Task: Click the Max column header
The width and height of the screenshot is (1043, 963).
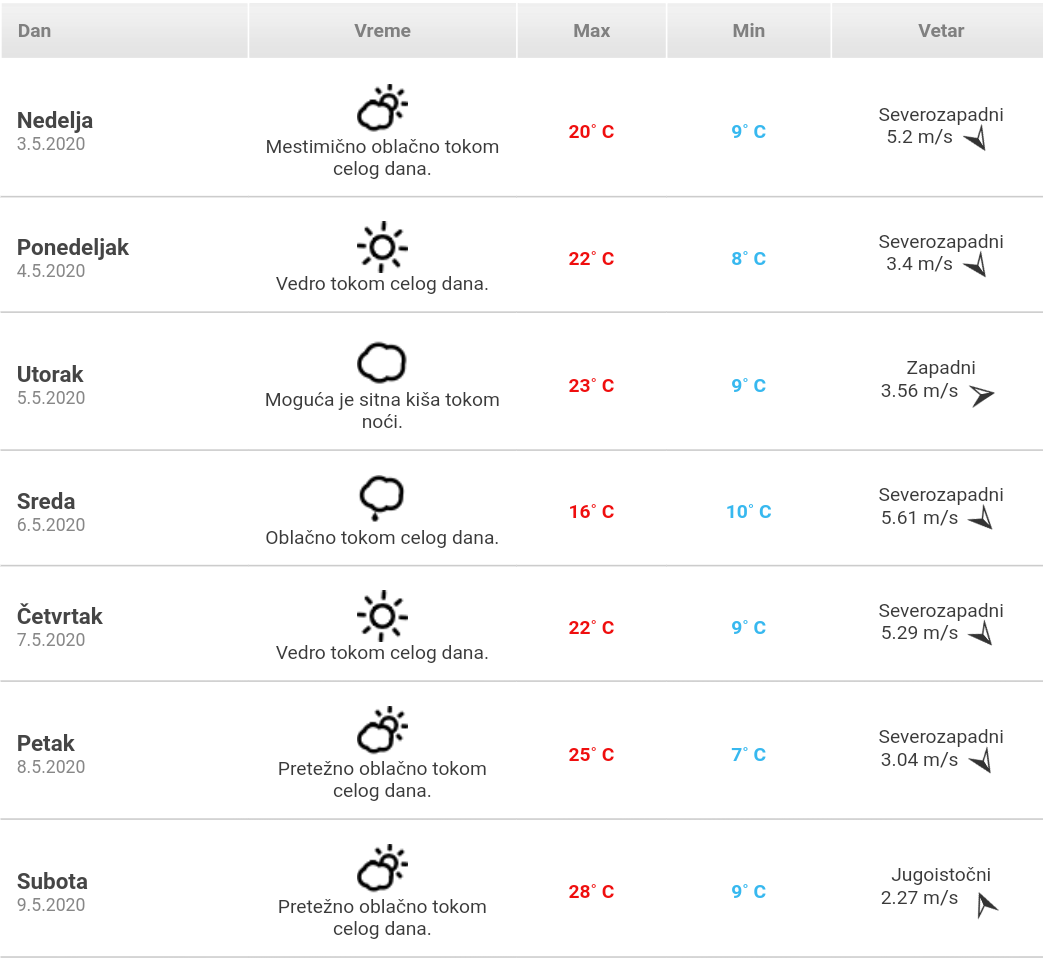Action: [x=591, y=31]
